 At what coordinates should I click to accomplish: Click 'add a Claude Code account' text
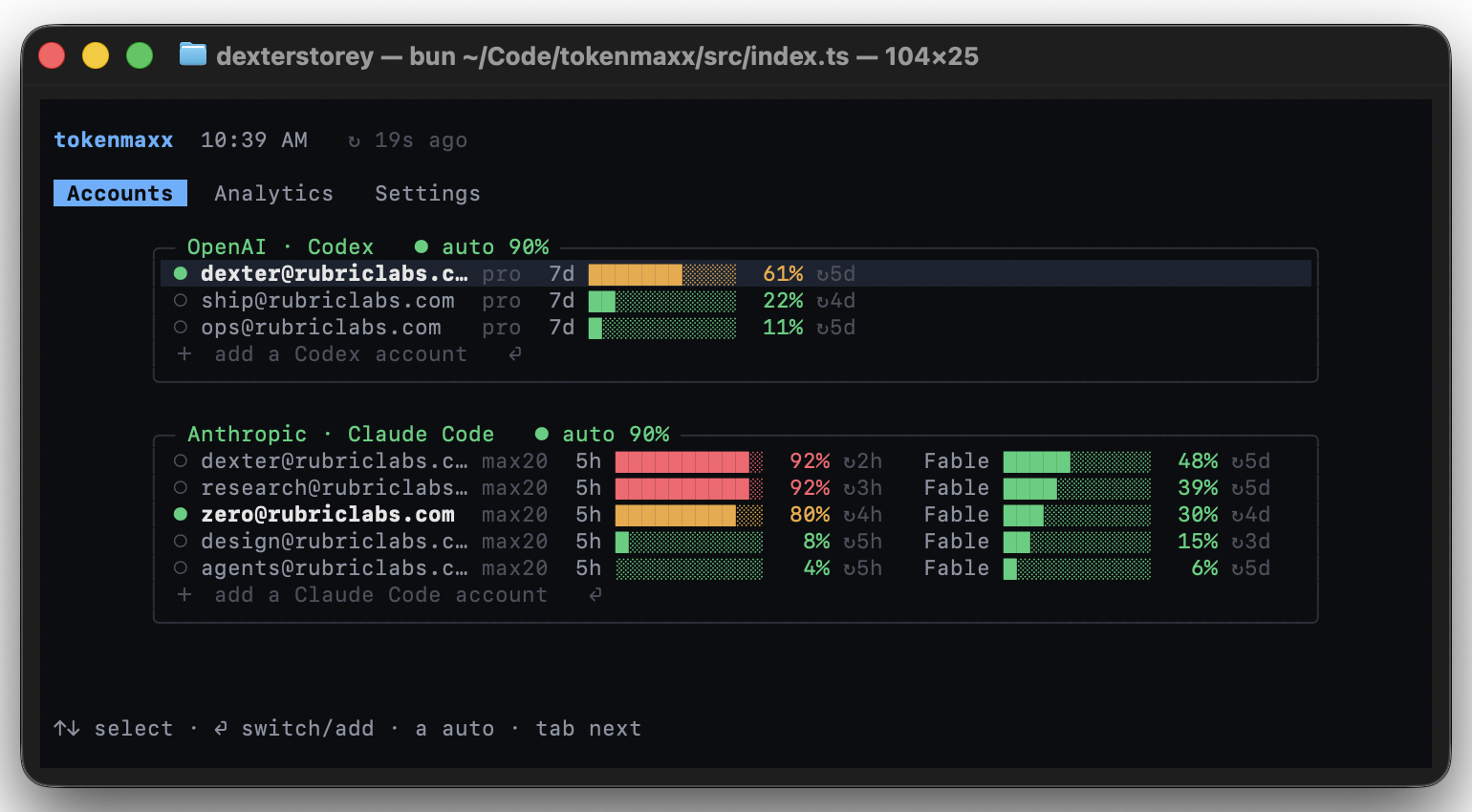click(381, 595)
